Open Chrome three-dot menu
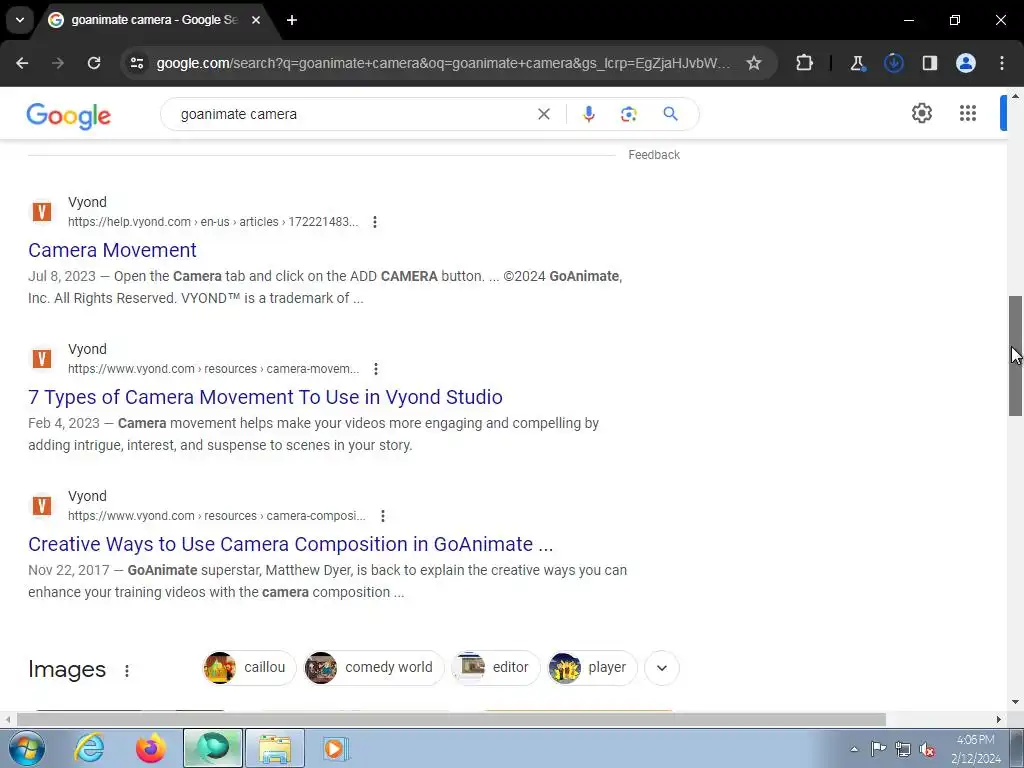 1002,63
